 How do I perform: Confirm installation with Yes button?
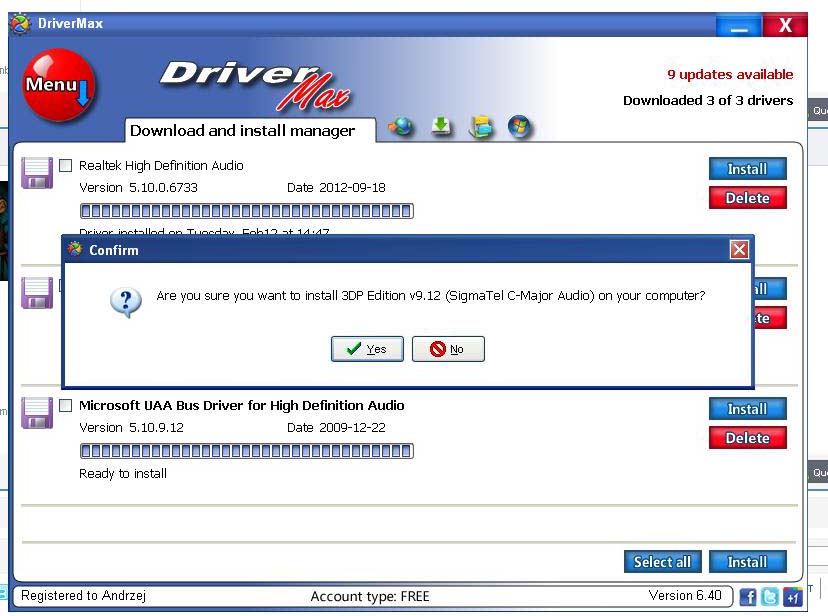point(367,349)
